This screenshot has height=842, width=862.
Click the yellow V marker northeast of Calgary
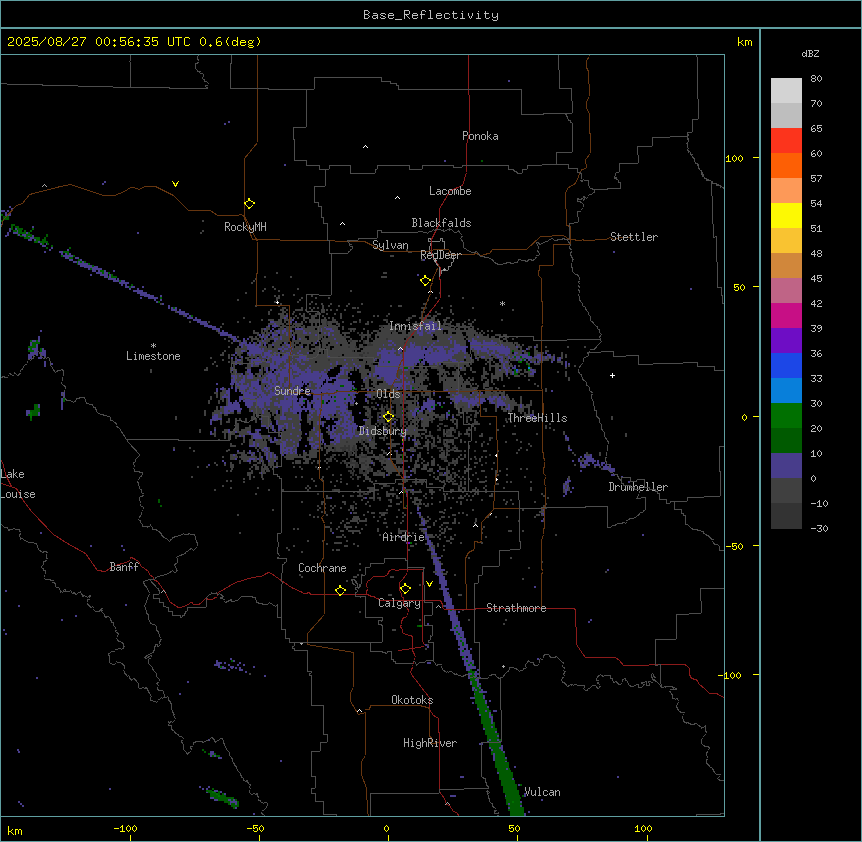pyautogui.click(x=429, y=584)
